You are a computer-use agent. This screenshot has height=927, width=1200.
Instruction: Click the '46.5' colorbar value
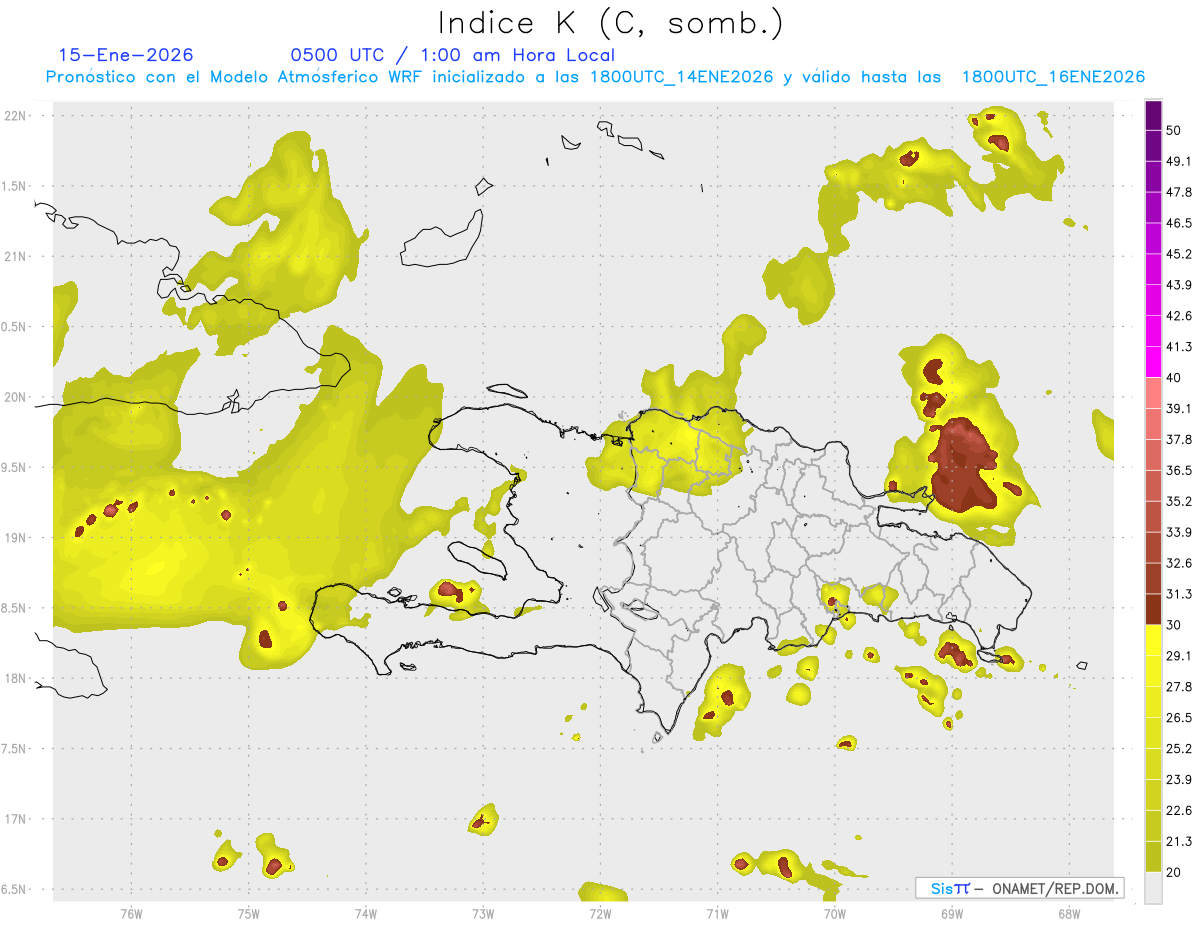pos(1179,223)
